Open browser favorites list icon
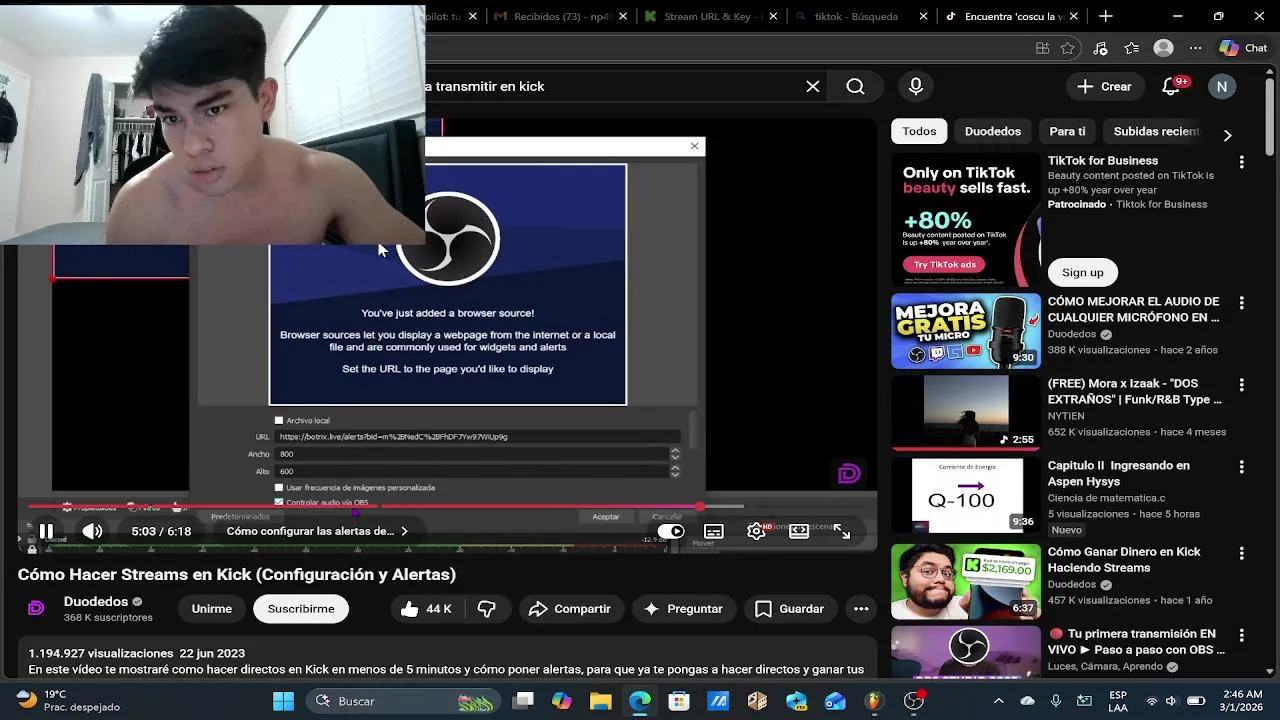Screen dimensions: 1280x720 click(x=1132, y=48)
